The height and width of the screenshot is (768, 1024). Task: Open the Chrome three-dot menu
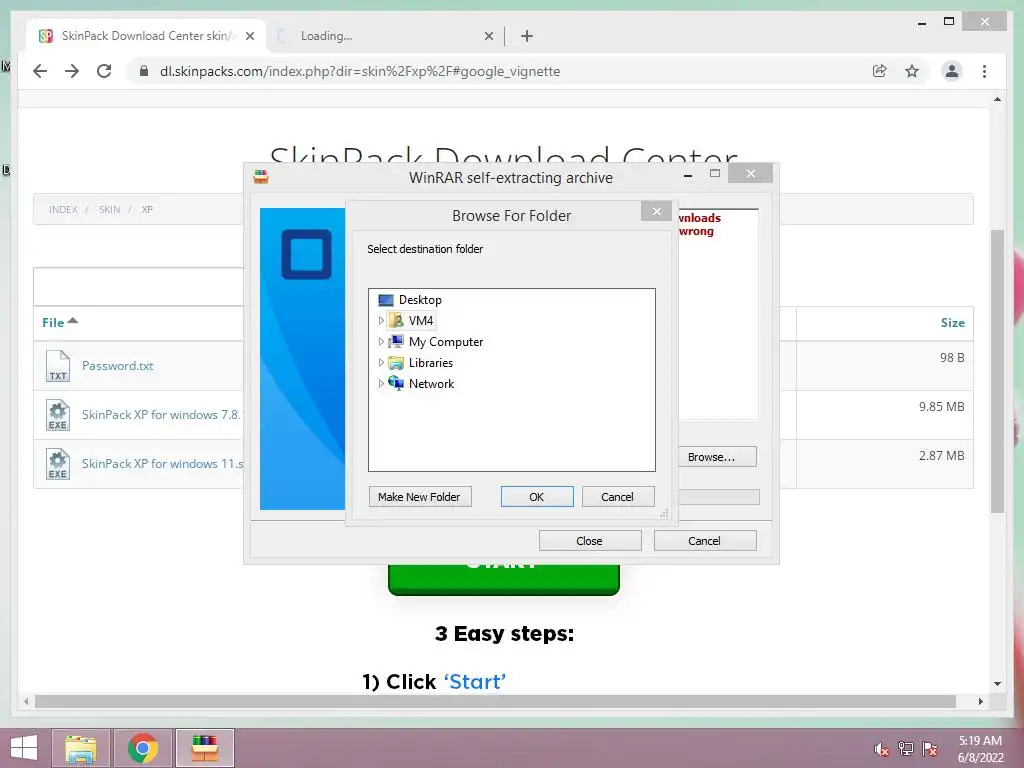pyautogui.click(x=984, y=71)
